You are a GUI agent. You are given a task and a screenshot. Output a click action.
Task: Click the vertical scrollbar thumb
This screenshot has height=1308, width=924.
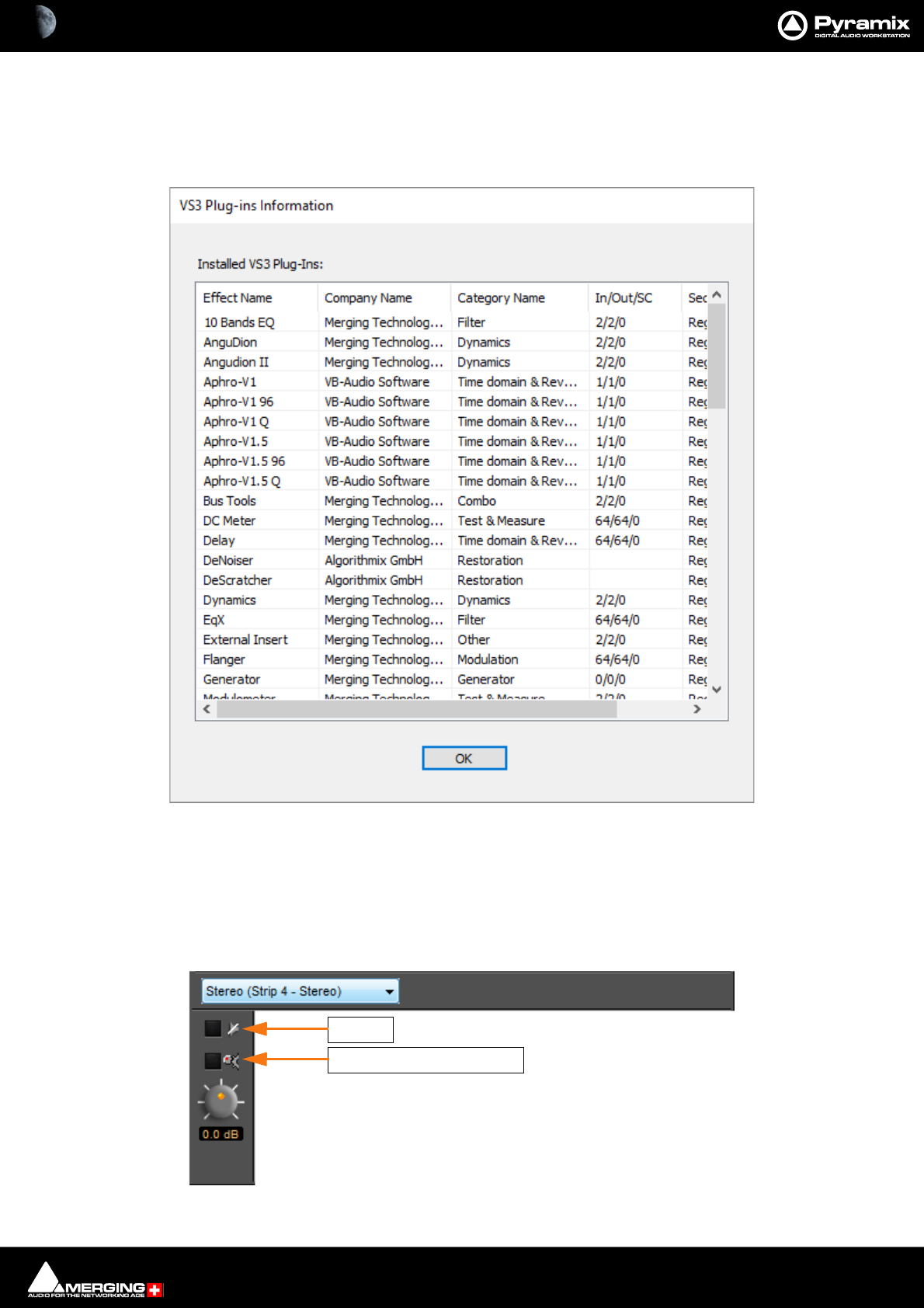pyautogui.click(x=717, y=356)
